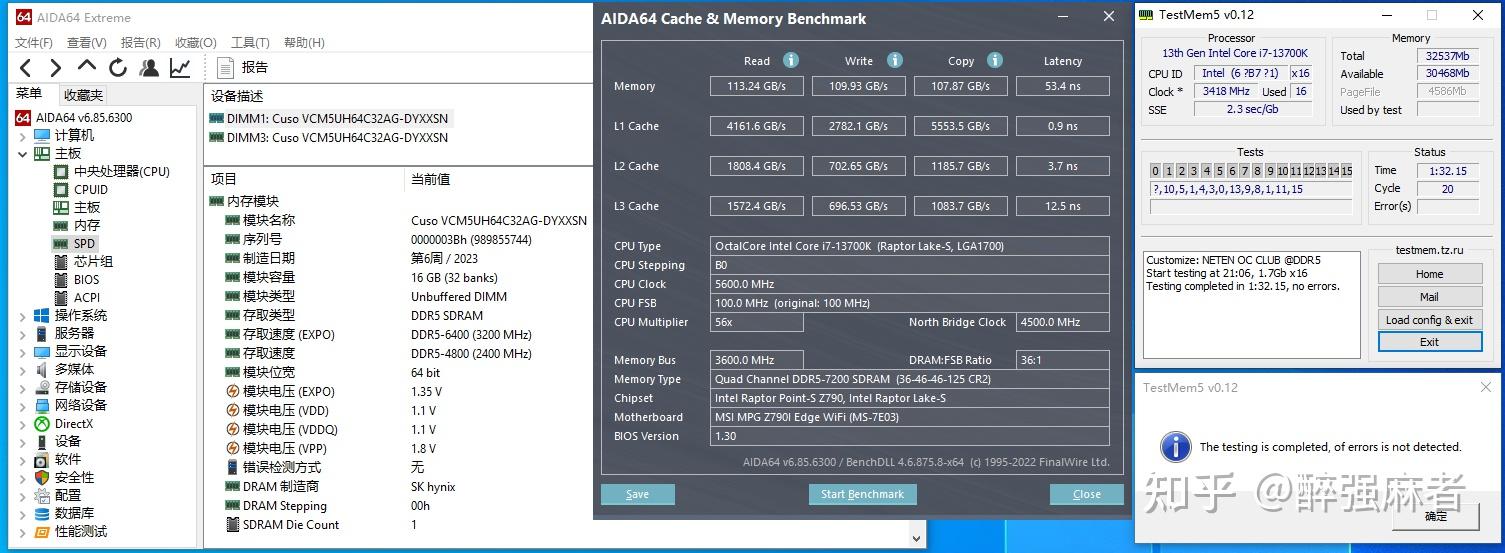Image resolution: width=1505 pixels, height=553 pixels.
Task: Open the graph chart icon in the toolbar
Action: pos(180,68)
